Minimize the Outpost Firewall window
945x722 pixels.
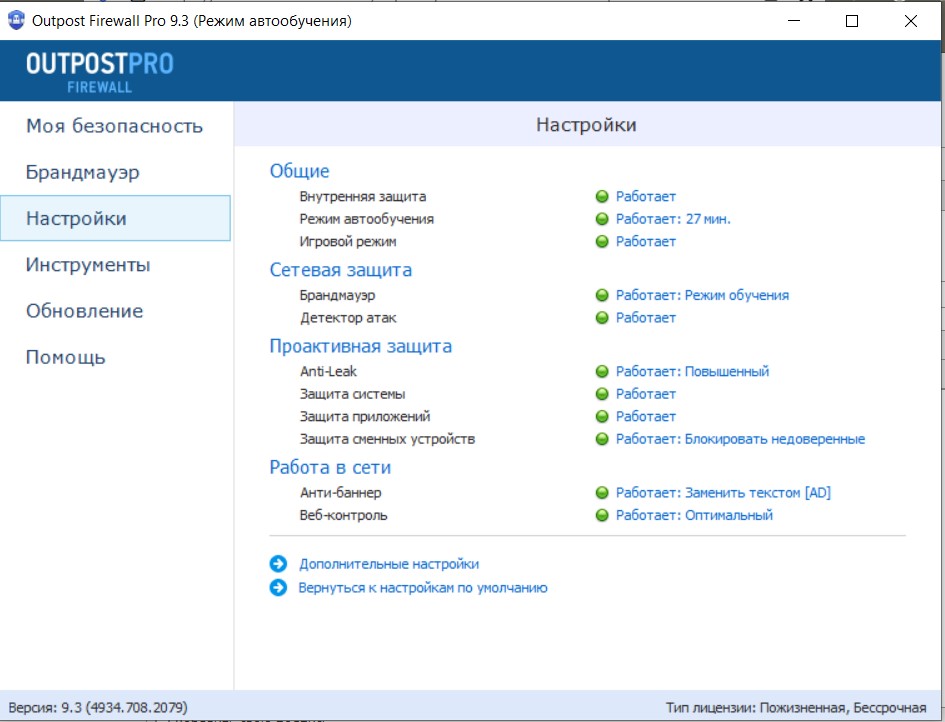click(794, 21)
